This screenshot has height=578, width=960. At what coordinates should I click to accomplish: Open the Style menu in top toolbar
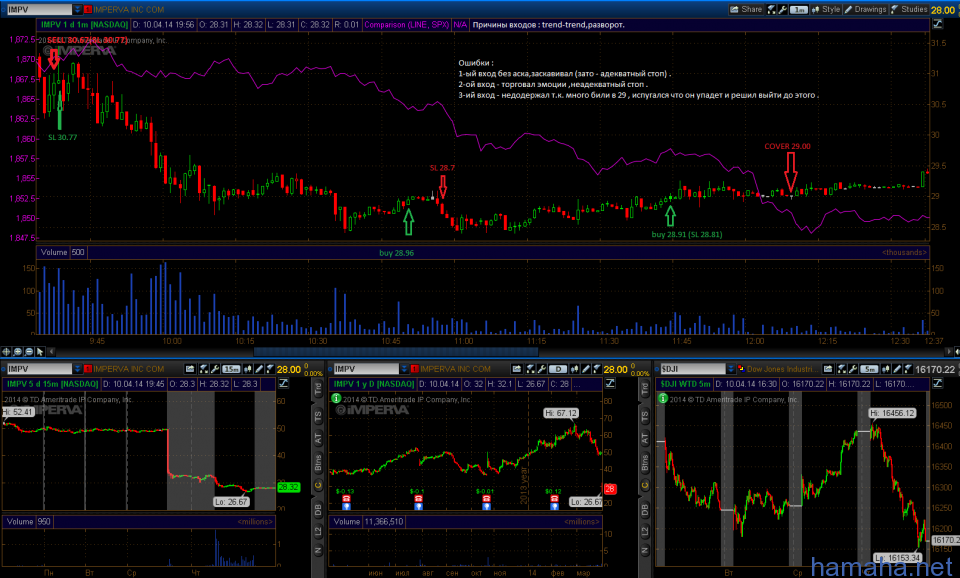(825, 8)
